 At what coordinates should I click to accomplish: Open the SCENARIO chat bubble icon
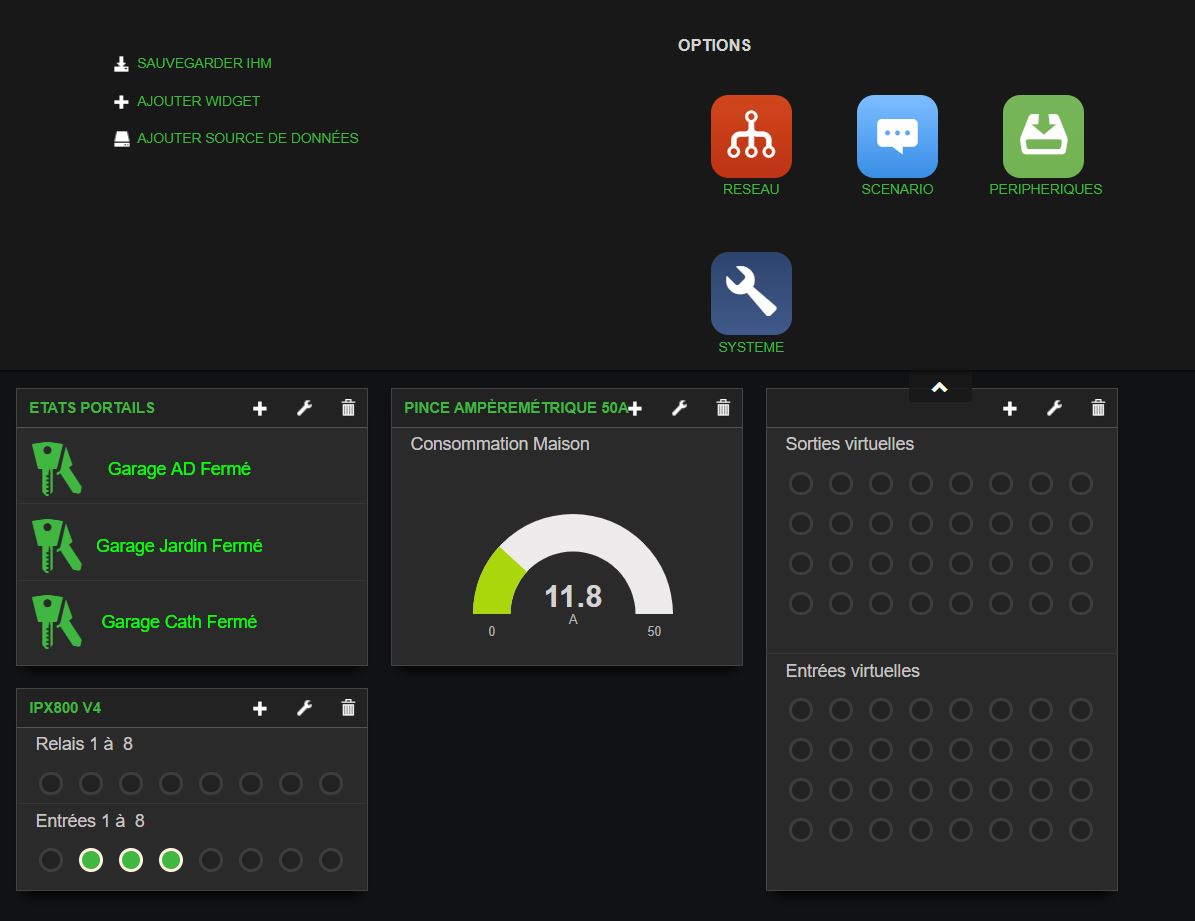click(x=897, y=137)
